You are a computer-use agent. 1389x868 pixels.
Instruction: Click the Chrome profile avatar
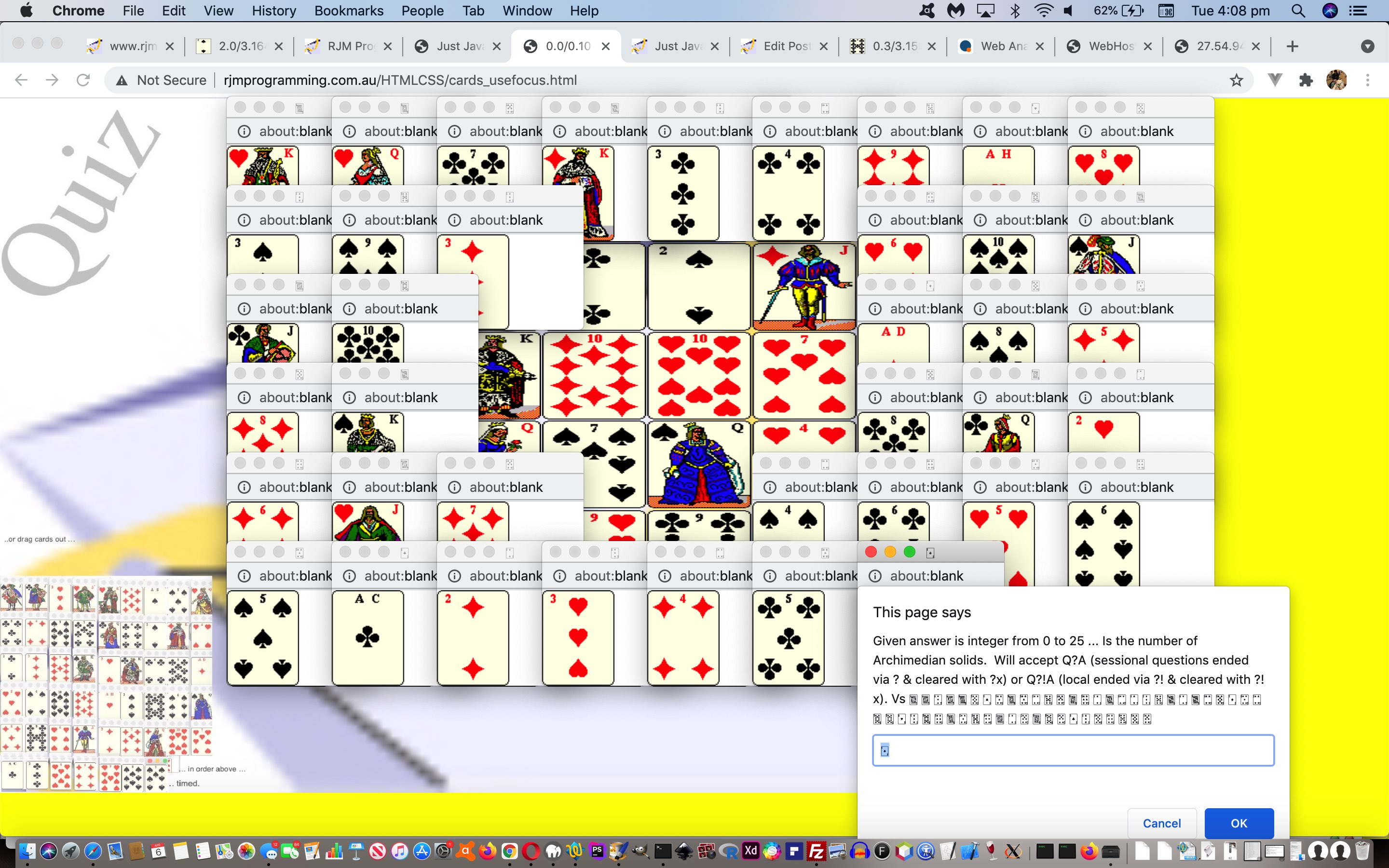(x=1337, y=81)
